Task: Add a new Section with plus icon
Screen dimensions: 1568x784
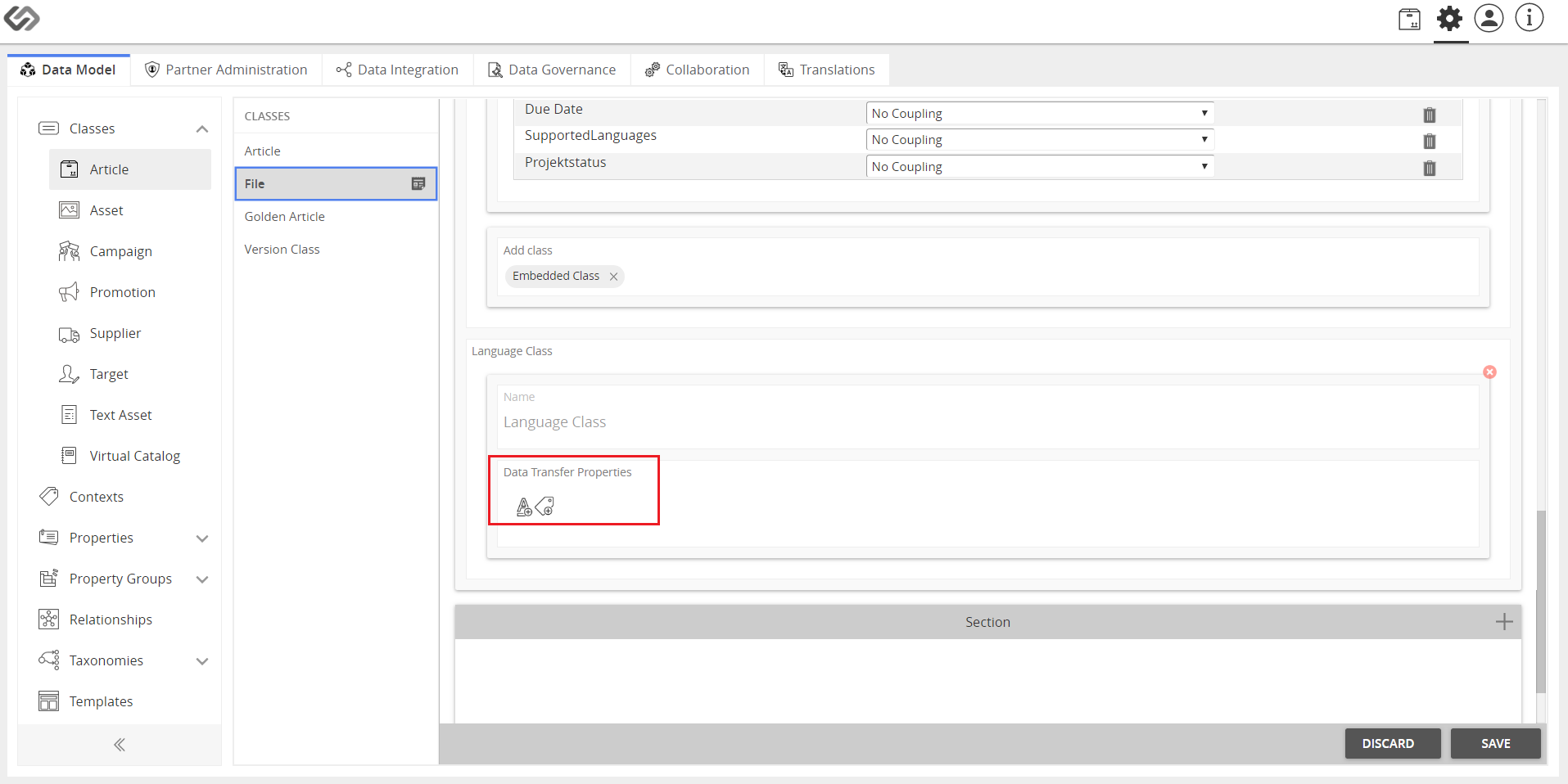Action: [x=1504, y=622]
